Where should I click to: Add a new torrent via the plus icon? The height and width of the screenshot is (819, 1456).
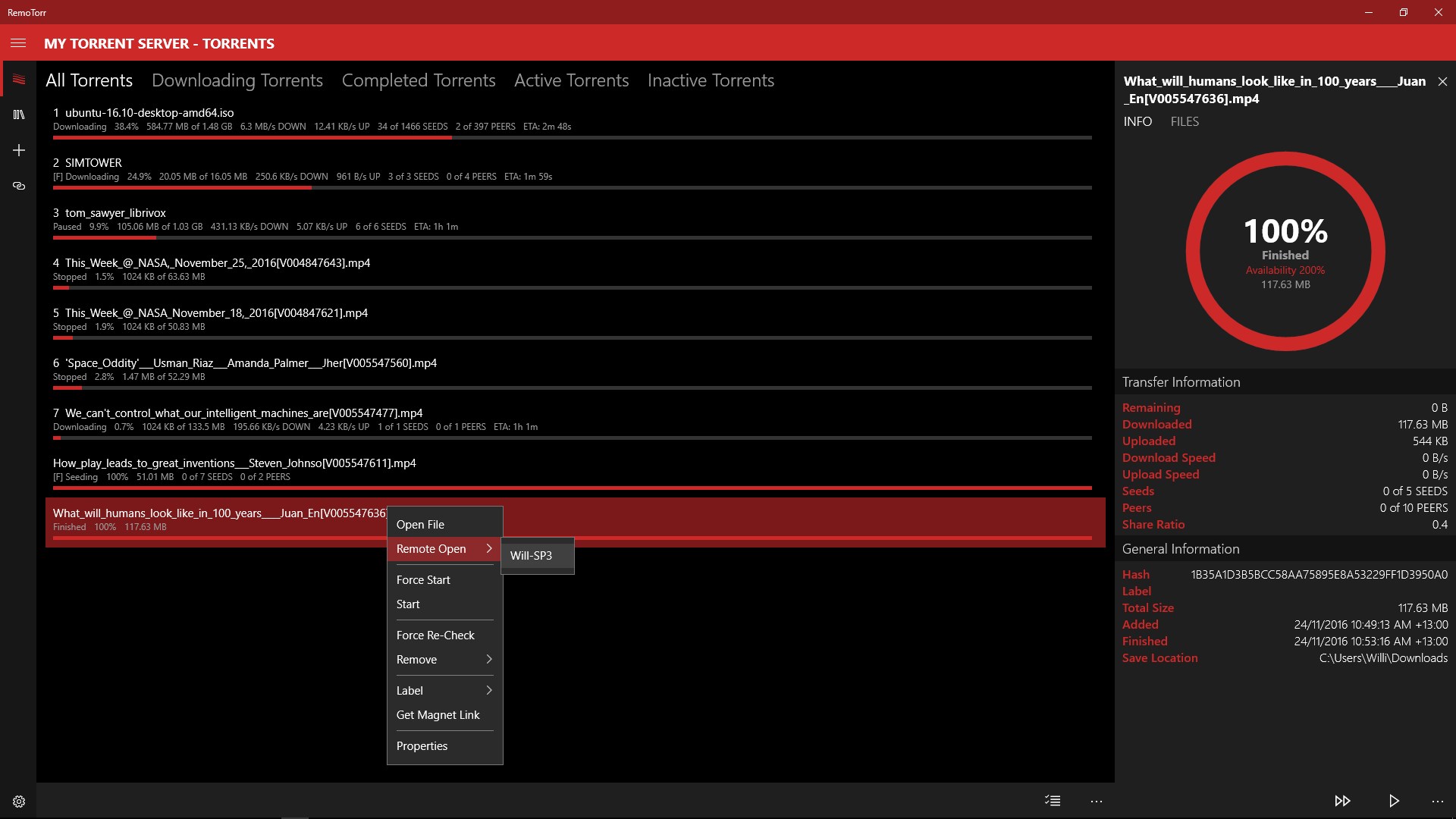click(x=18, y=150)
